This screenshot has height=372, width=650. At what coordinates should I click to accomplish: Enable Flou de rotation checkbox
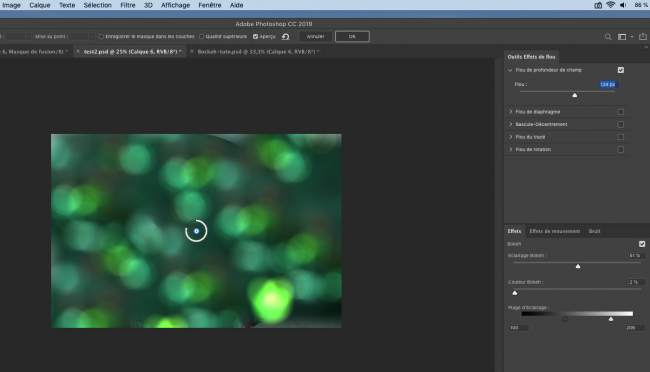tap(621, 149)
